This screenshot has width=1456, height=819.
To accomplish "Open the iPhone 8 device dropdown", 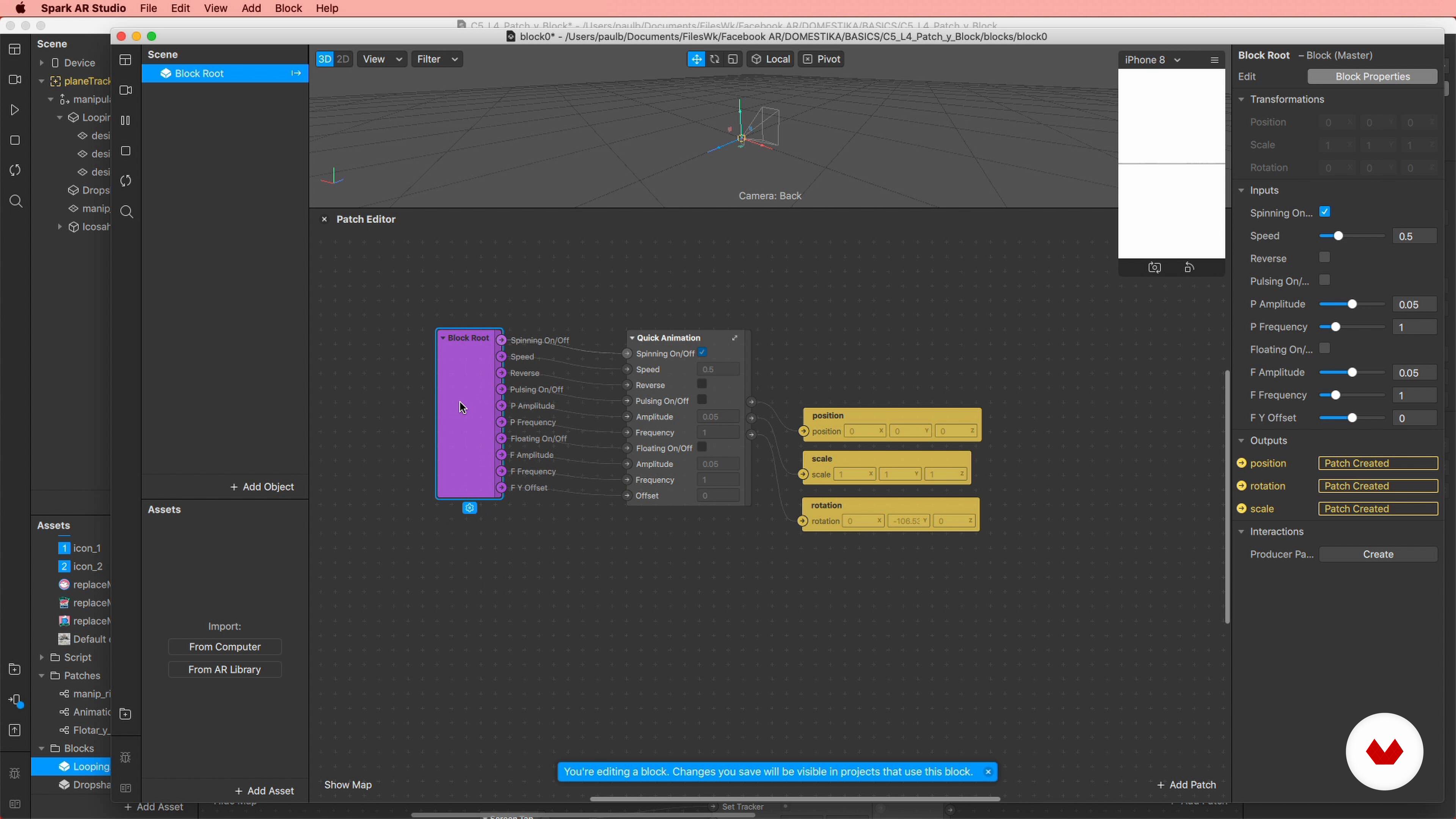I will coord(1153,60).
